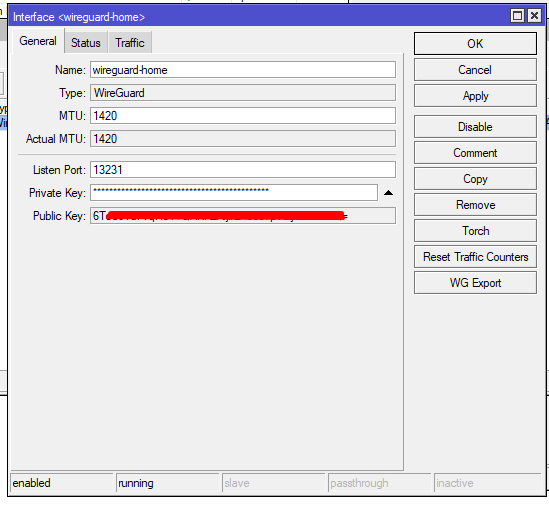Click the WG Export button
549x505 pixels.
475,283
